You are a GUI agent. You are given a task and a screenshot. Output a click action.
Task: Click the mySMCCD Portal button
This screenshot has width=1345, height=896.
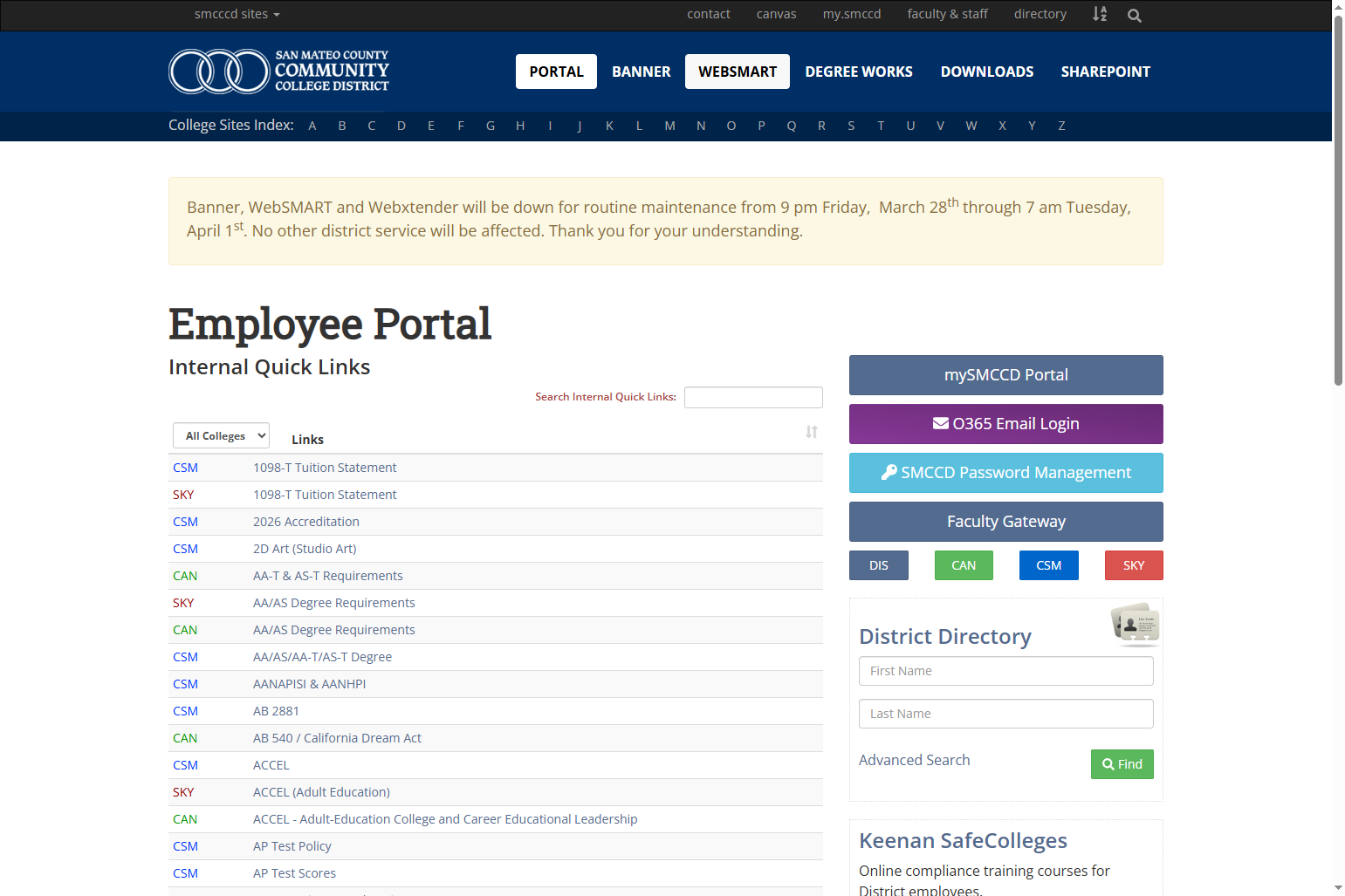pyautogui.click(x=1006, y=375)
